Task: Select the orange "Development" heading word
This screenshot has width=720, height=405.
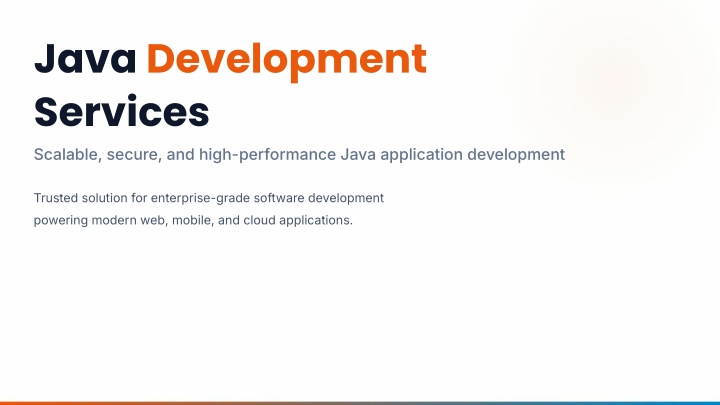Action: (286, 60)
